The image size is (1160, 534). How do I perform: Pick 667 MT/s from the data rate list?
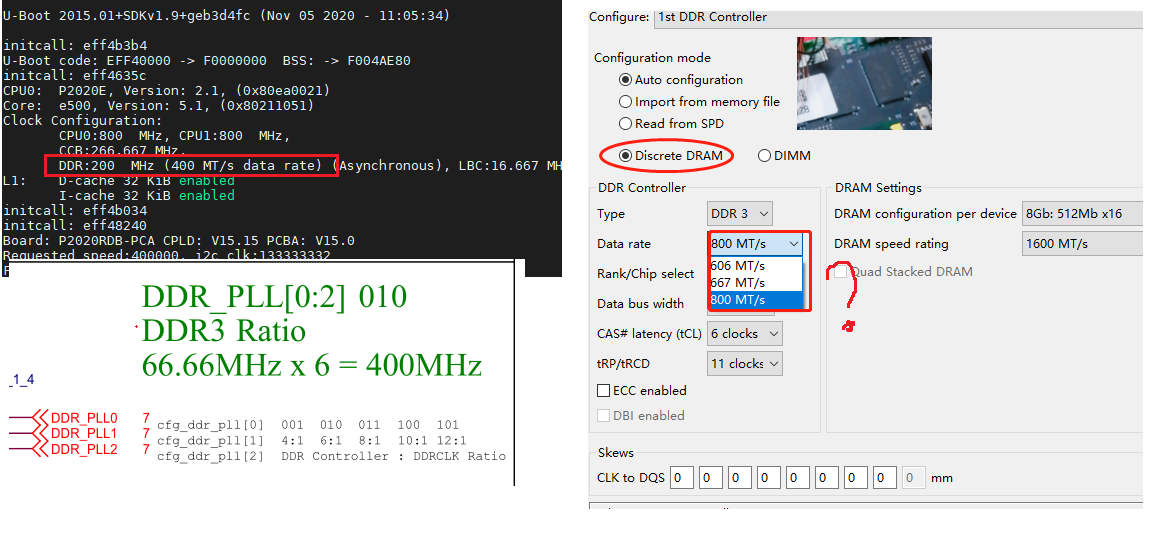[x=755, y=283]
